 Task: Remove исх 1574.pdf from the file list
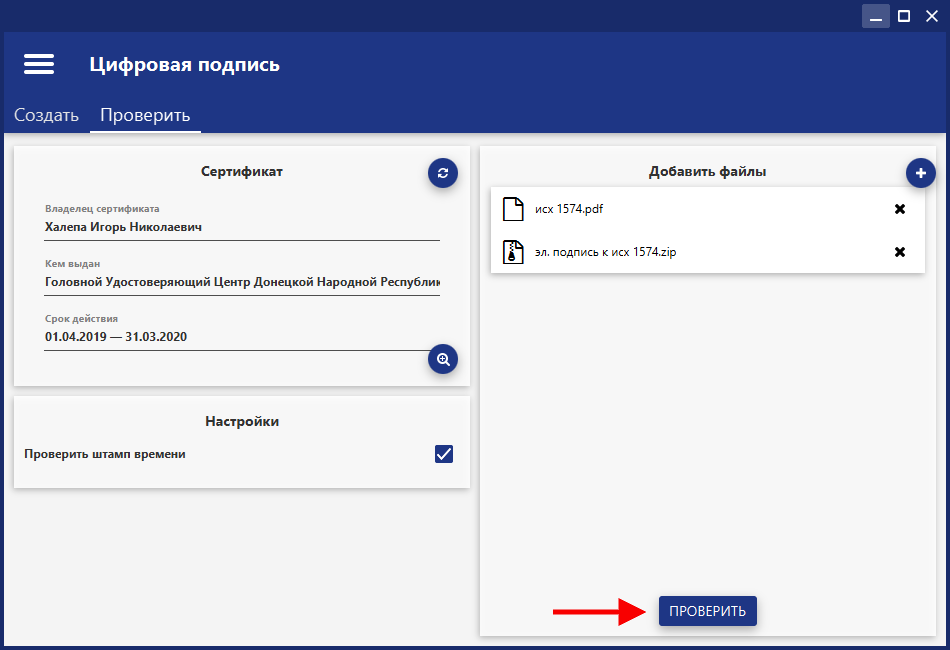coord(899,209)
